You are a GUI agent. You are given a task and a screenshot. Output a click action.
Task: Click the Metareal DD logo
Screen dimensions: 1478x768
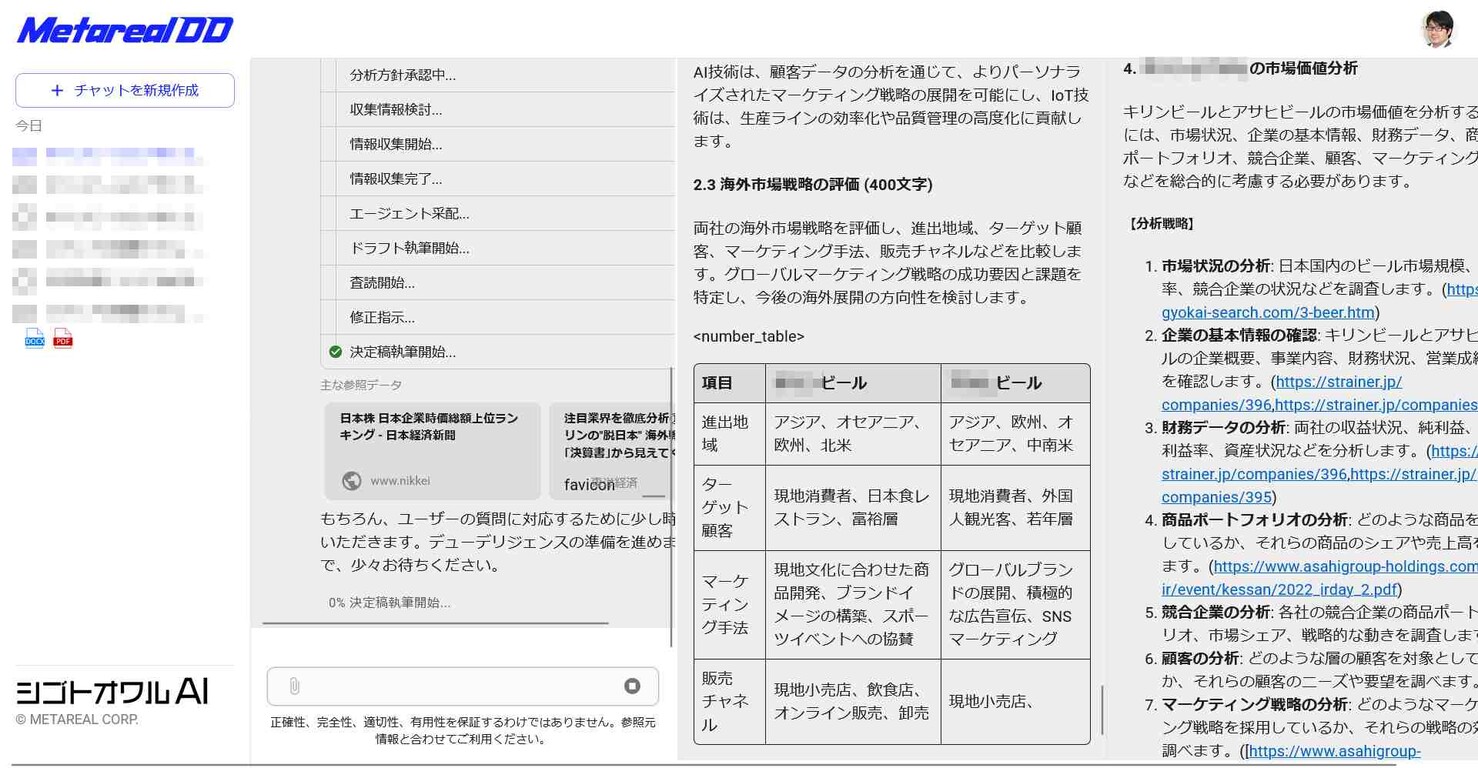(124, 30)
